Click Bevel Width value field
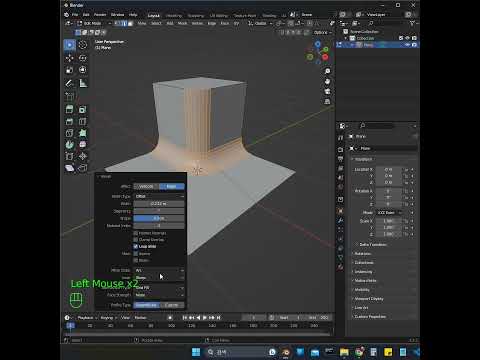 [159, 204]
